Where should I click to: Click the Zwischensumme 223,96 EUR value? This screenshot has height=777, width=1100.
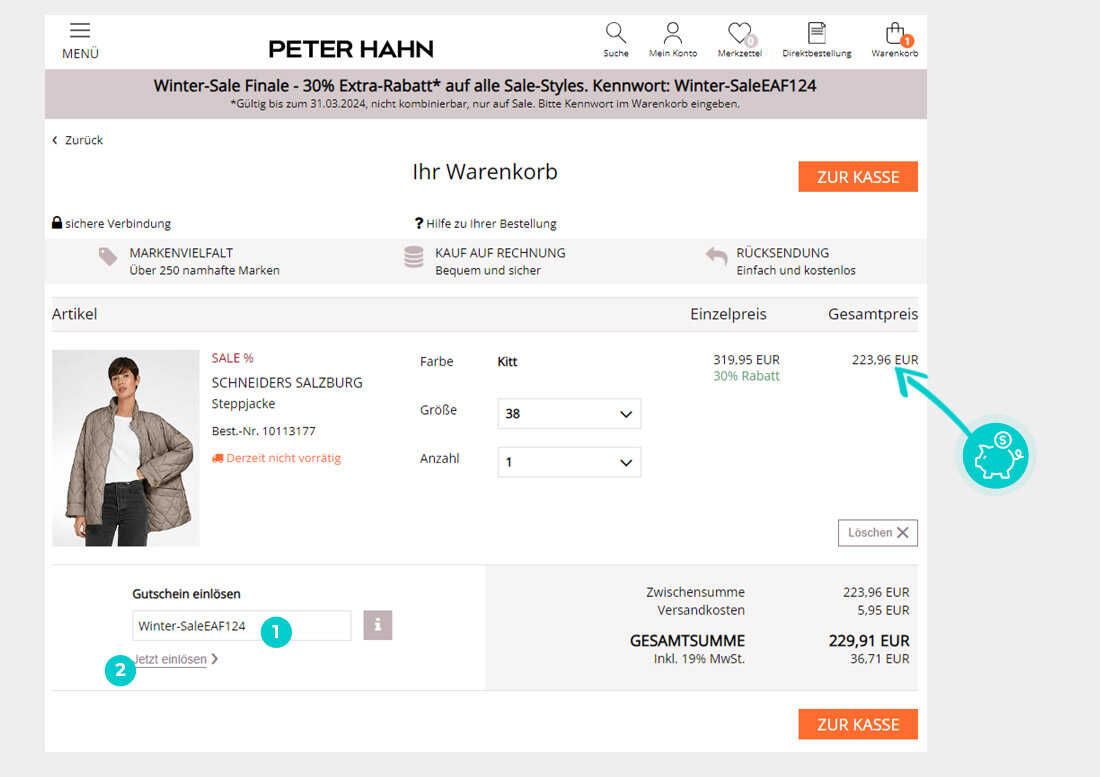(876, 593)
